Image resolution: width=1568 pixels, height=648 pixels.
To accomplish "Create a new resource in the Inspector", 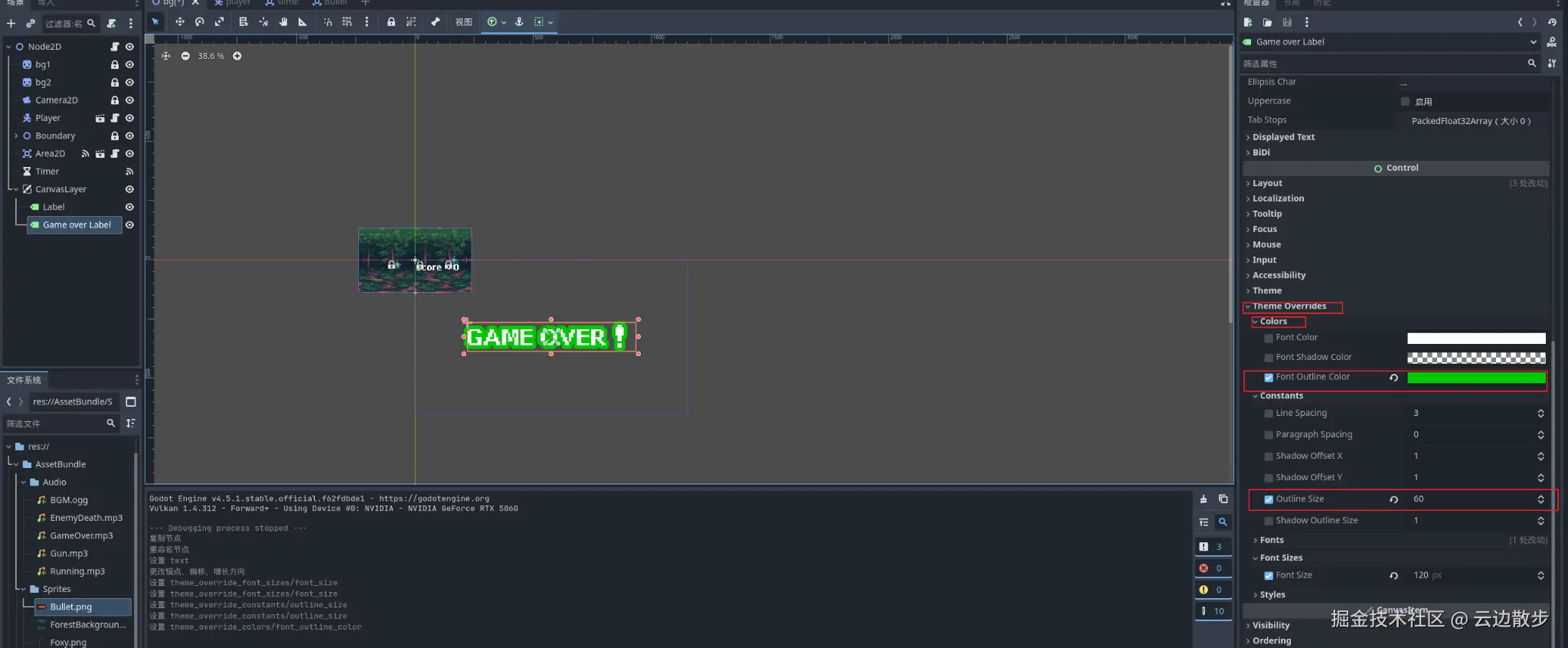I will (x=1248, y=22).
